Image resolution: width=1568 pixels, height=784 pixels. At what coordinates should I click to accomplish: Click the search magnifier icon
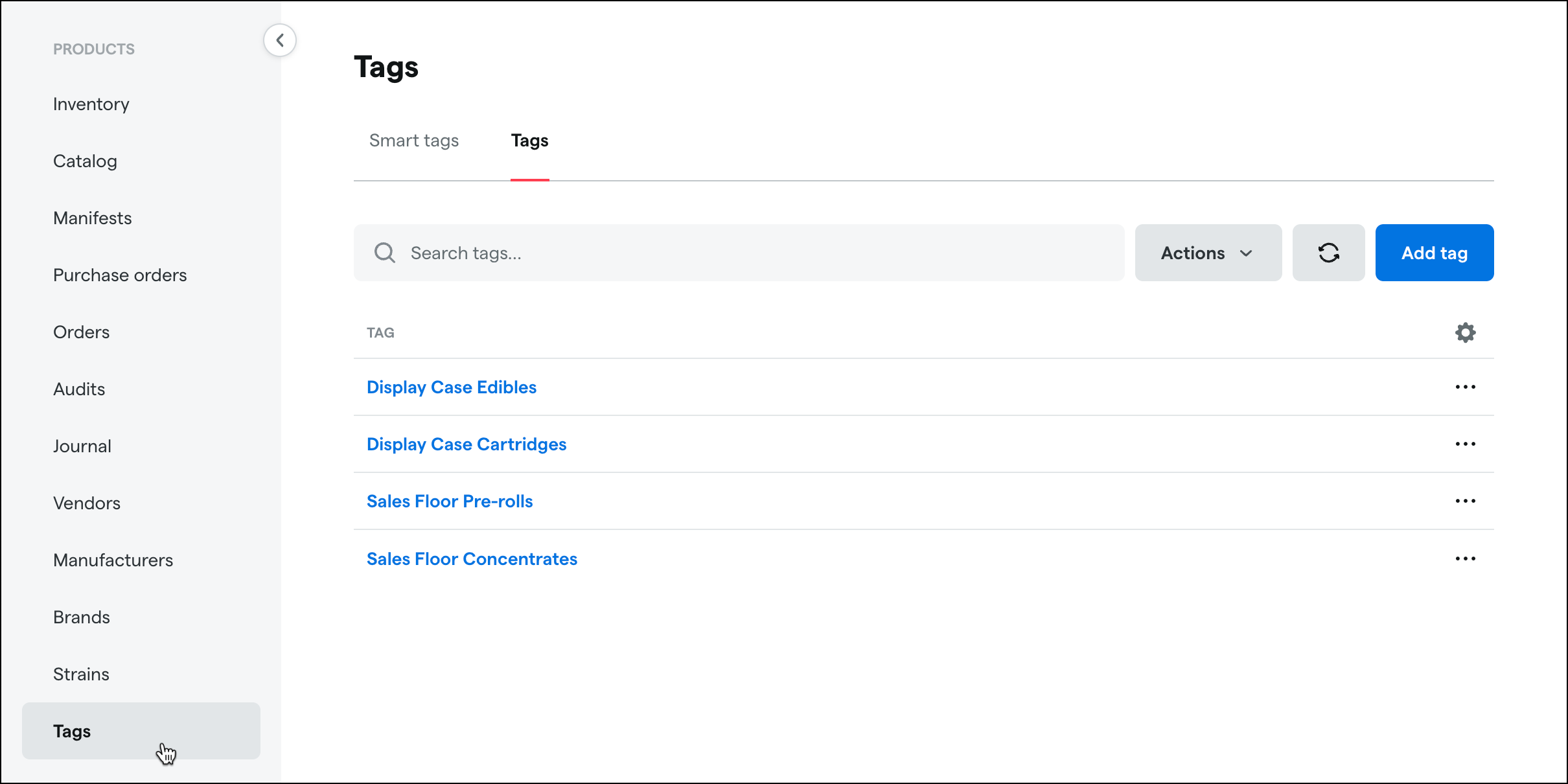click(385, 253)
